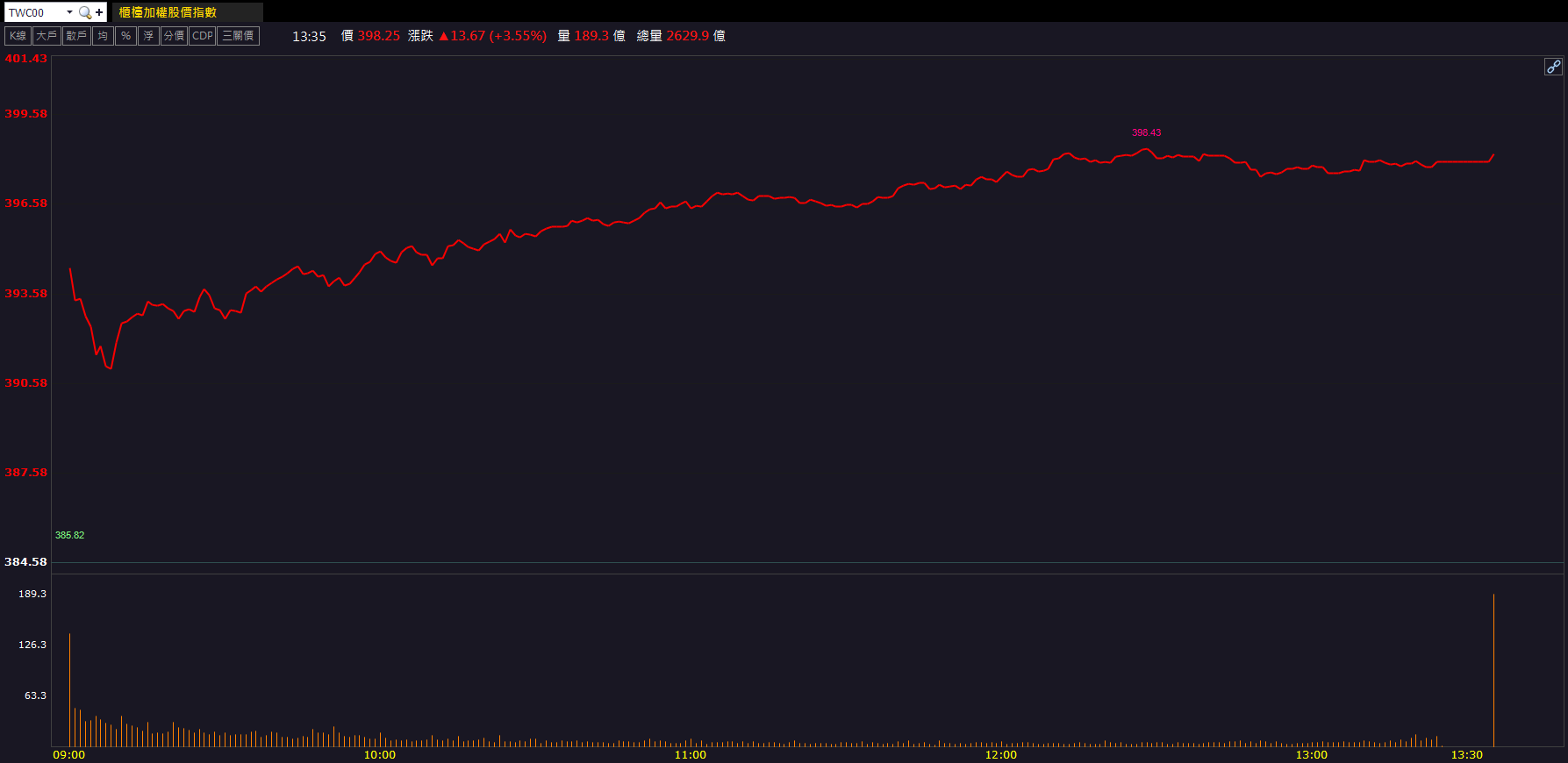Click the tall opening volume bar at 09:00

[x=69, y=690]
